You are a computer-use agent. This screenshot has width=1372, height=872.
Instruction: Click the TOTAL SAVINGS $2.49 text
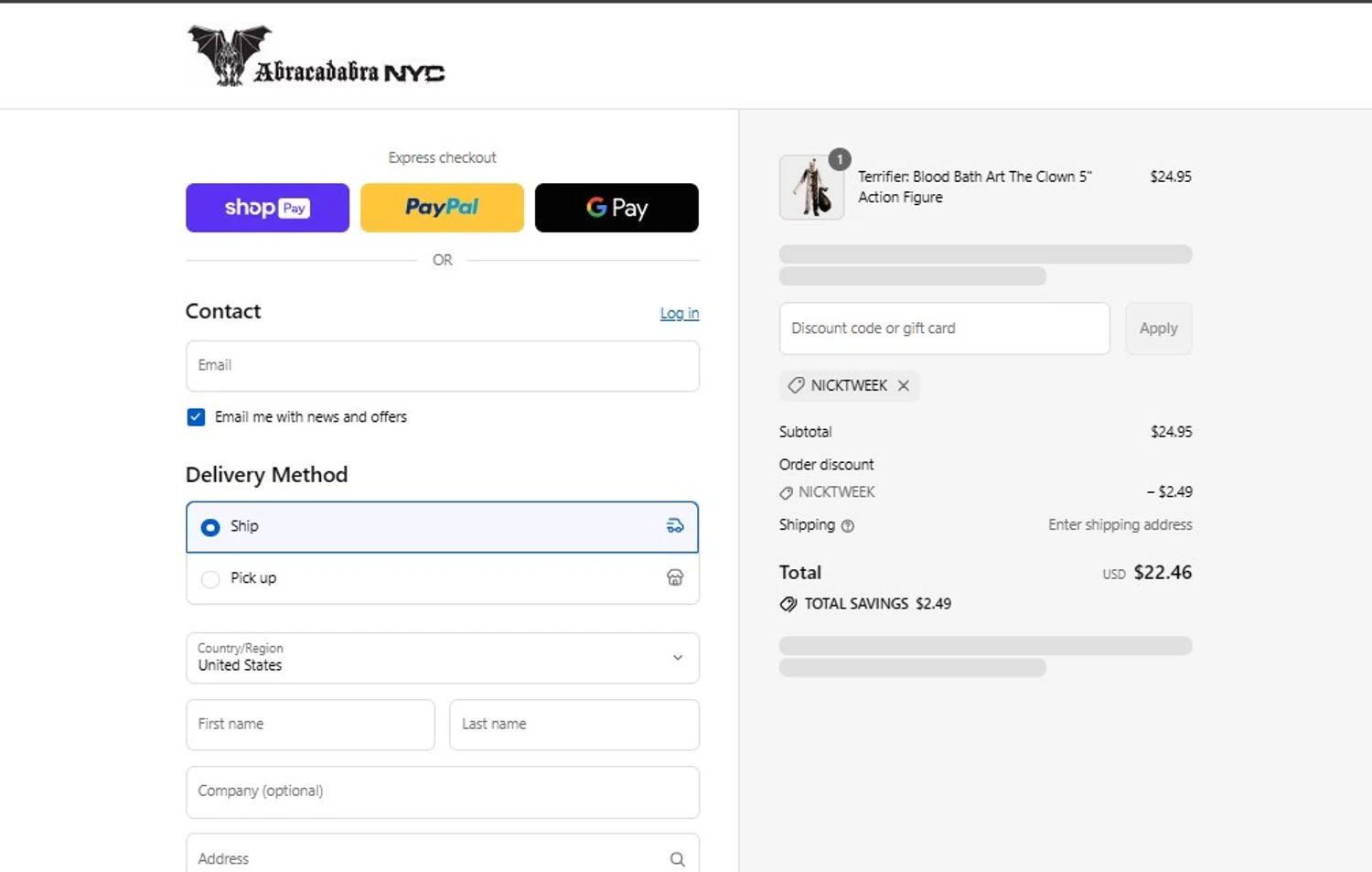click(x=878, y=604)
